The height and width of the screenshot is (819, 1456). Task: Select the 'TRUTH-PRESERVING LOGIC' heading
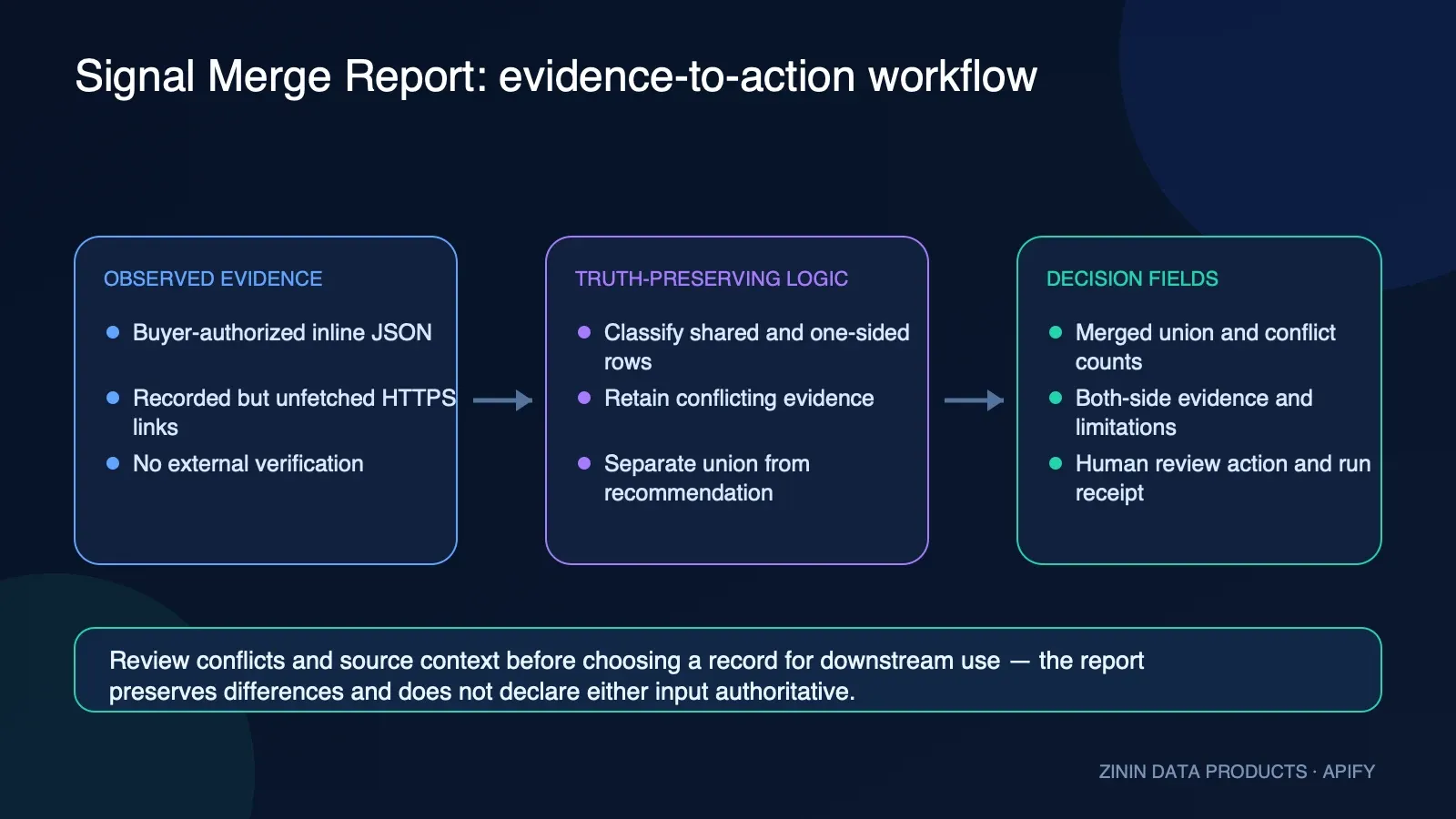tap(712, 278)
